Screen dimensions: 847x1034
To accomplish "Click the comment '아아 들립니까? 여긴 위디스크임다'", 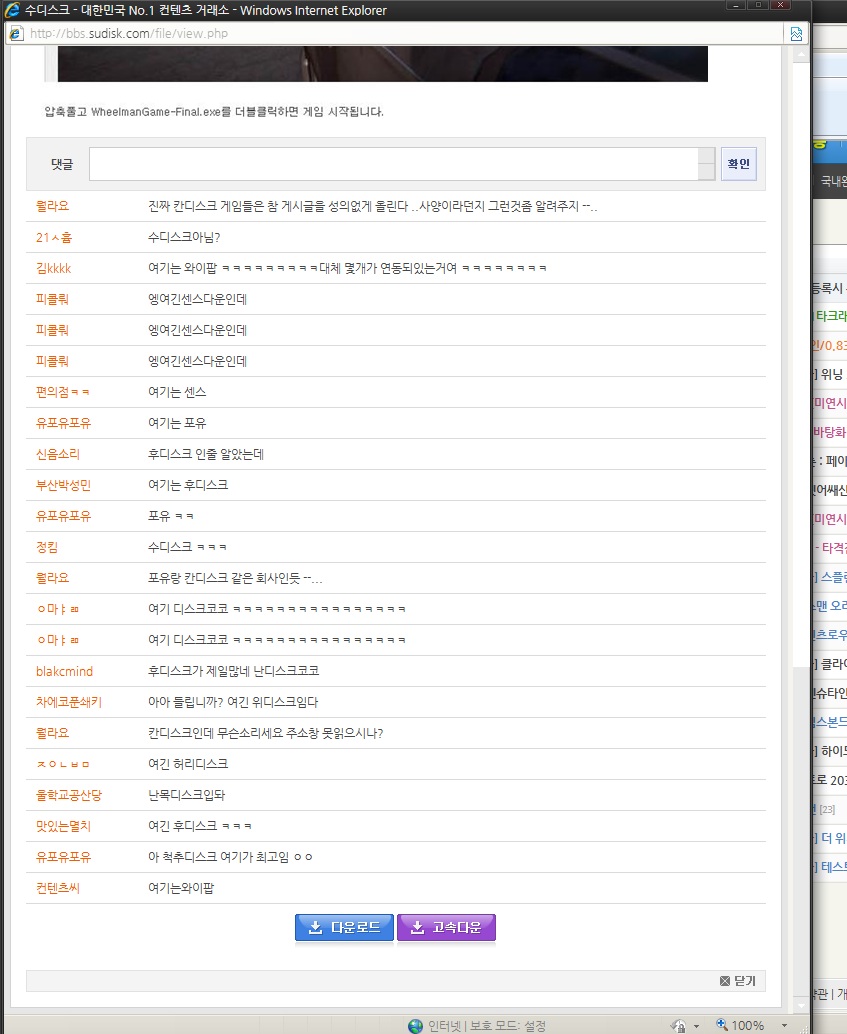I will point(233,702).
